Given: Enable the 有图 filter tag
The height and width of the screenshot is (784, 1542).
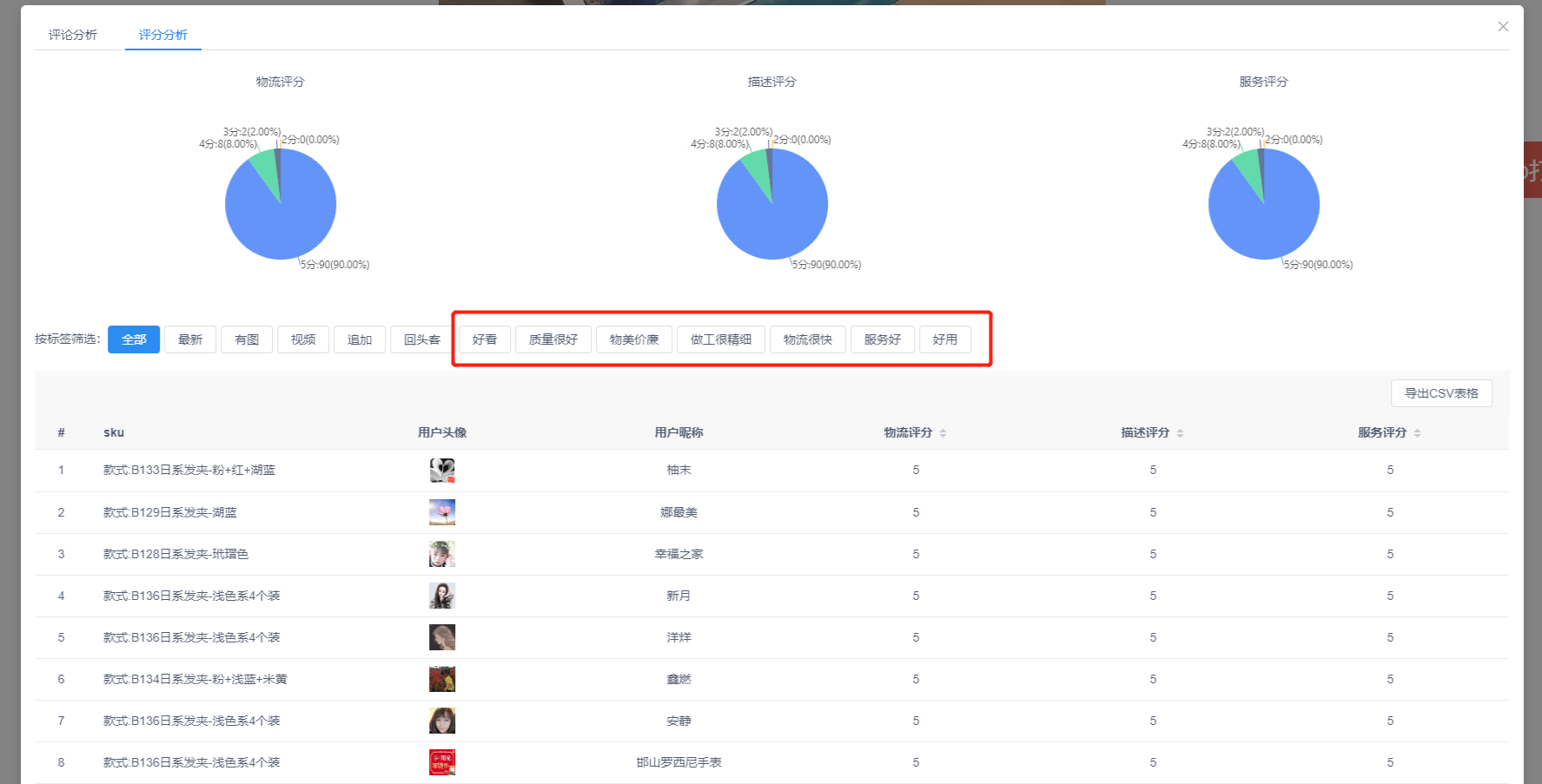Looking at the screenshot, I should click(247, 339).
